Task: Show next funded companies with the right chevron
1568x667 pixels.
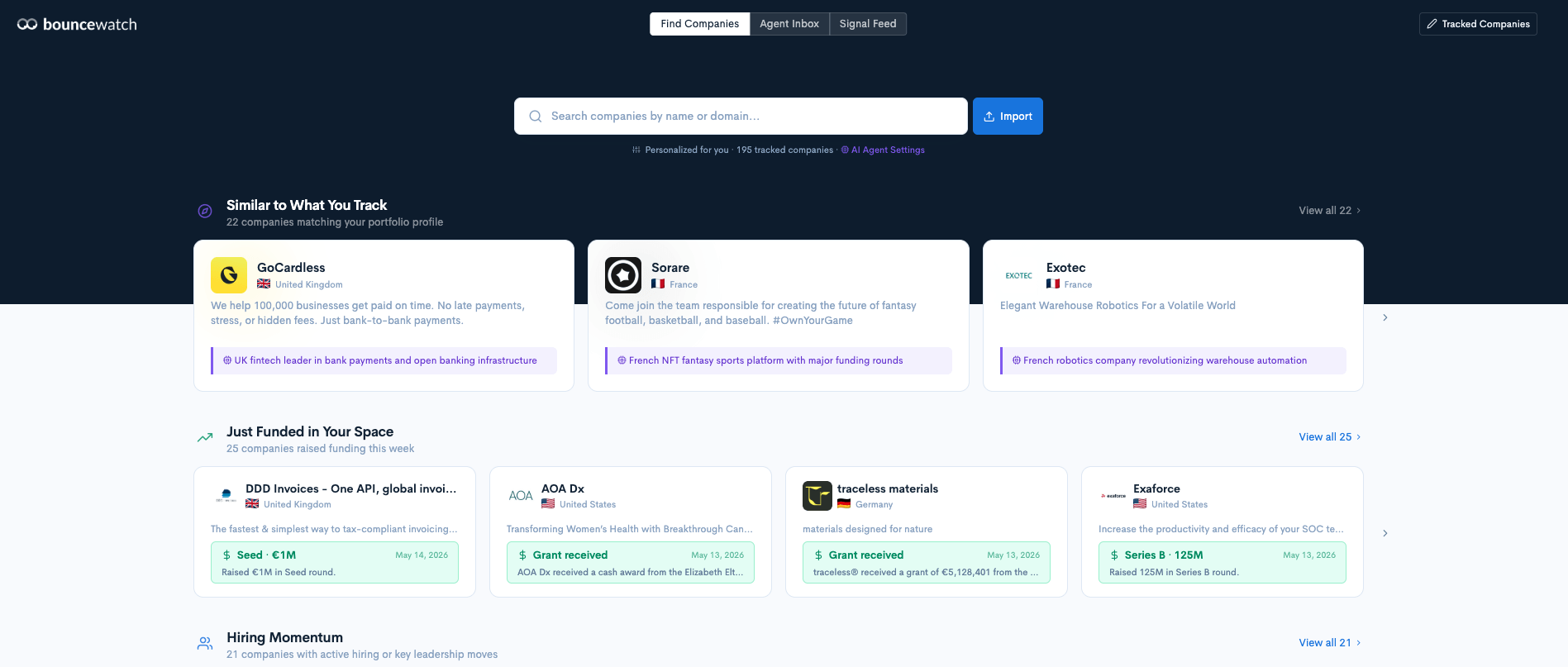Action: [1385, 533]
